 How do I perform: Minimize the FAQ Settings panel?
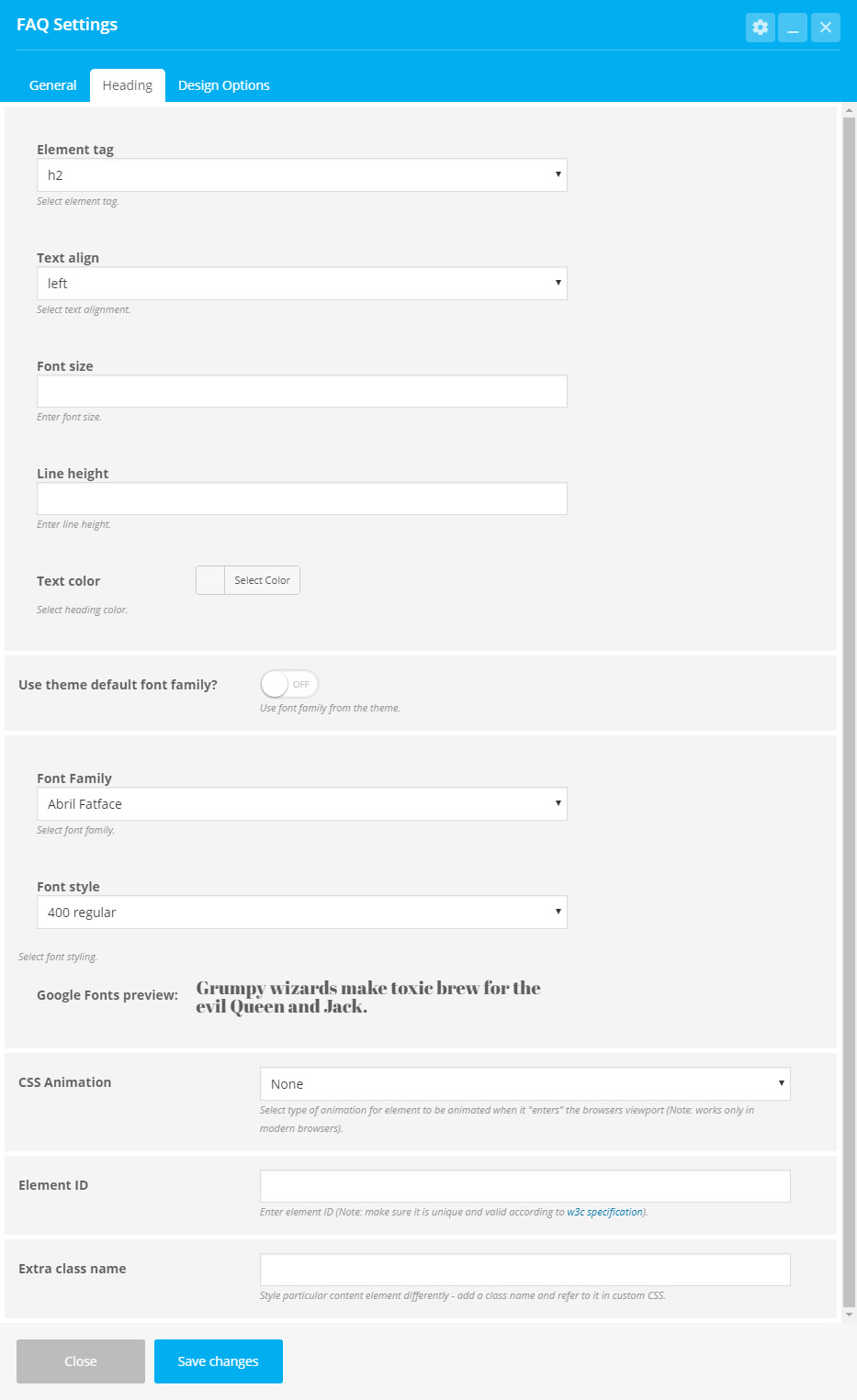[793, 28]
